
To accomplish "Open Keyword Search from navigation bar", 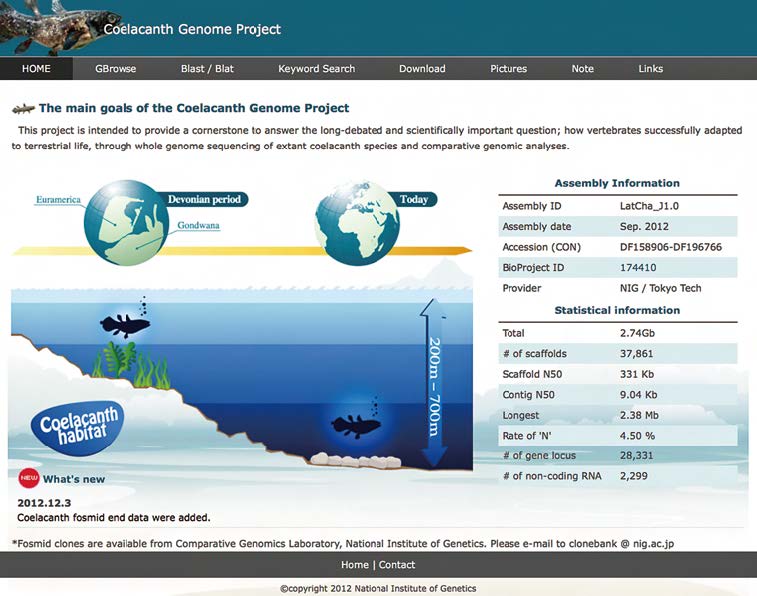I will [x=316, y=69].
